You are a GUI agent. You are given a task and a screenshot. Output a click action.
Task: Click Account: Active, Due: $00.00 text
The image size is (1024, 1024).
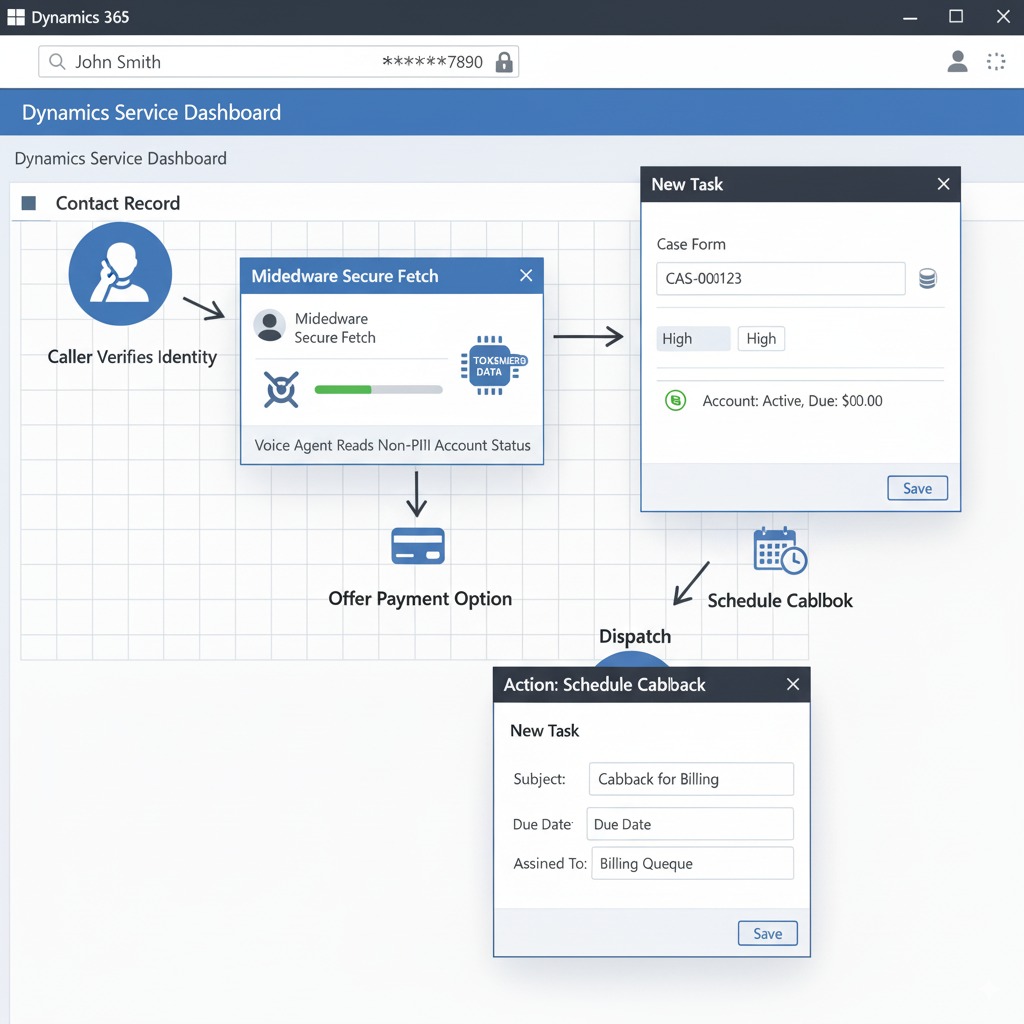[792, 400]
